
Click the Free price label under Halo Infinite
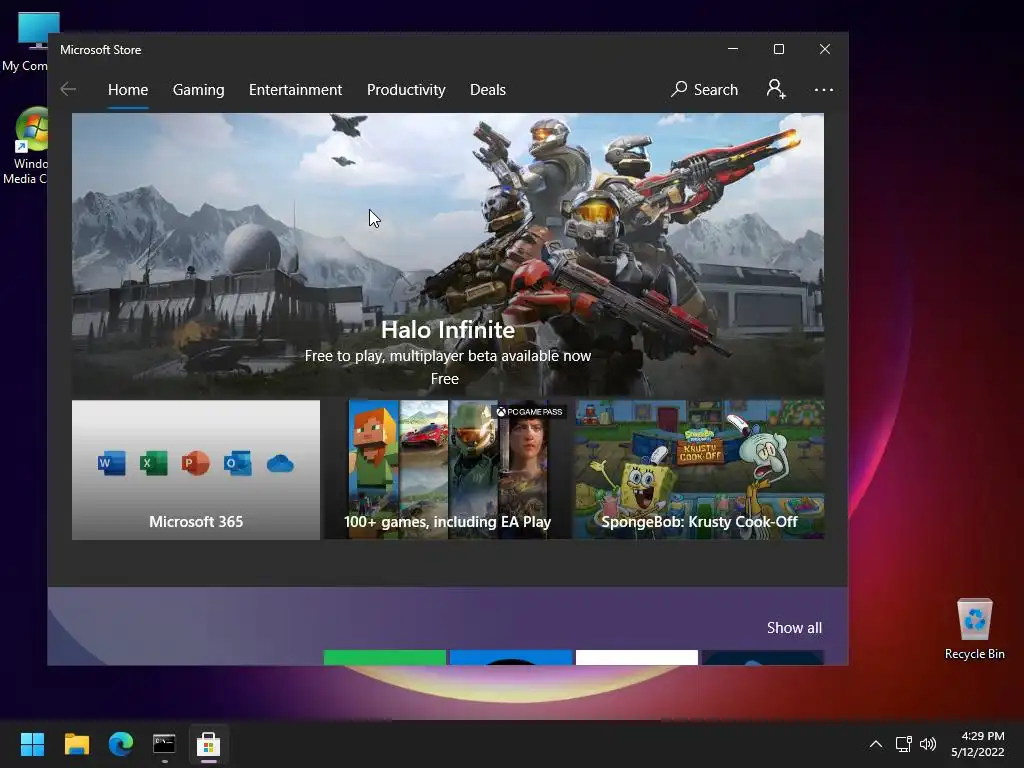coord(445,379)
